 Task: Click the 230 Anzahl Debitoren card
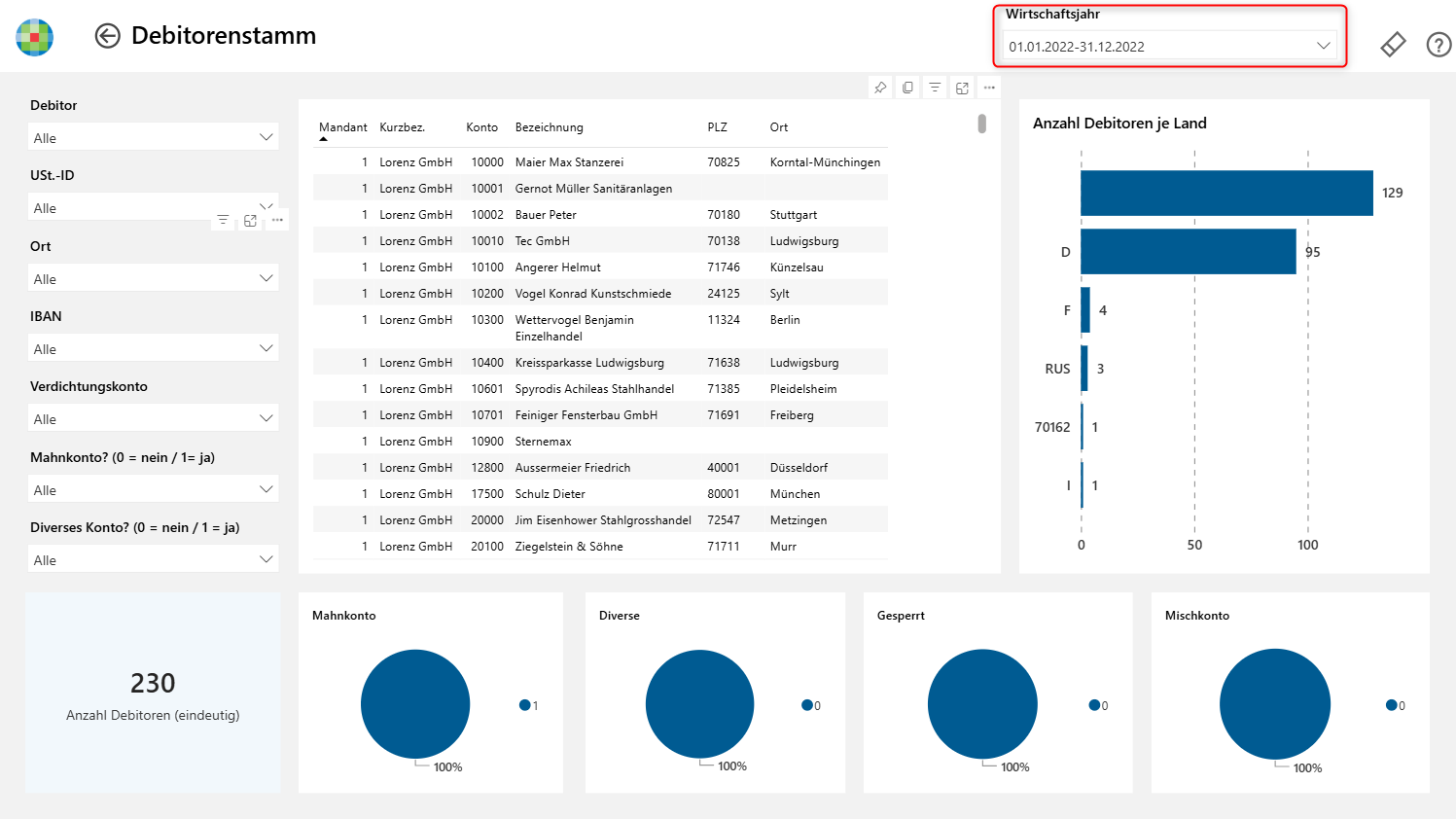[x=153, y=693]
